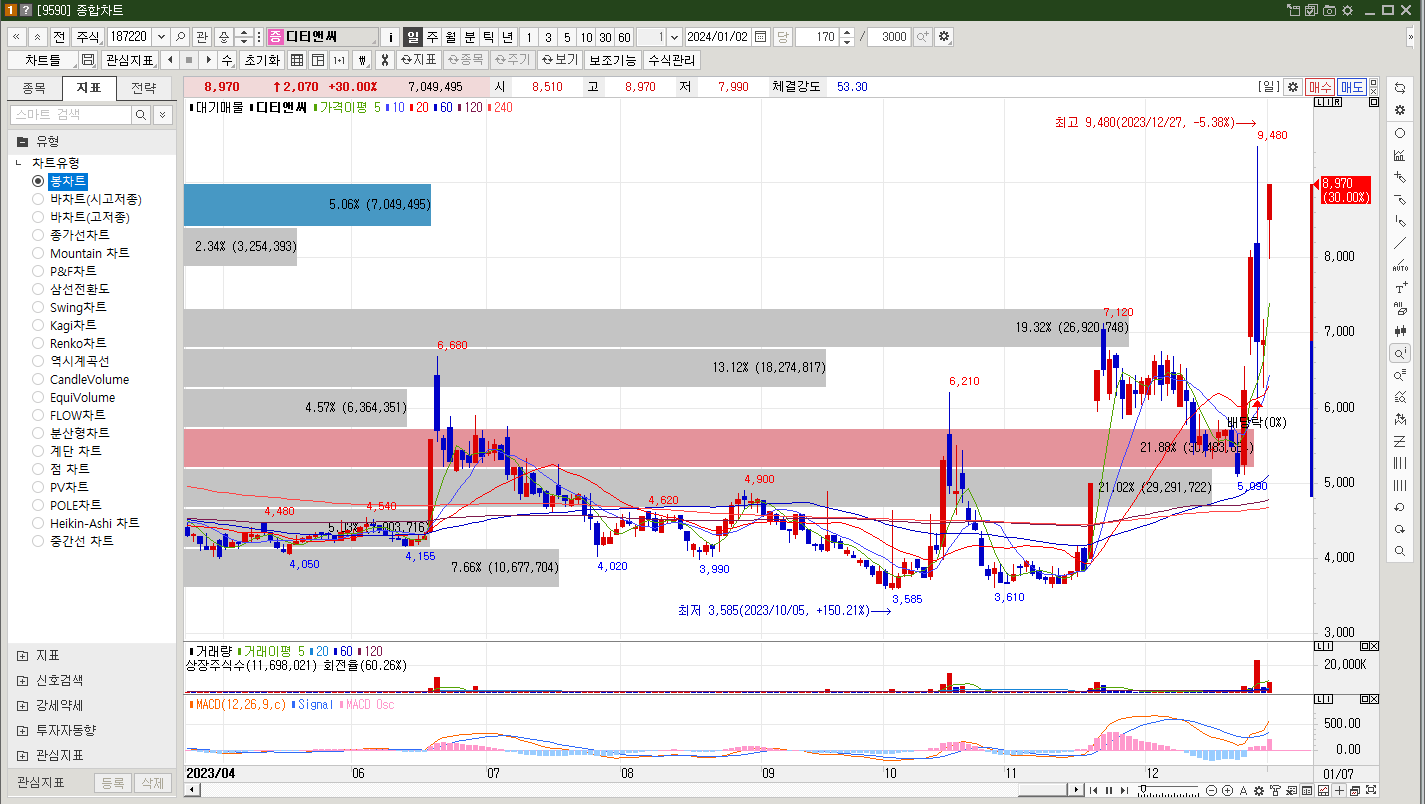Select the 봉차트 radio option
1425x804 pixels.
[x=38, y=181]
